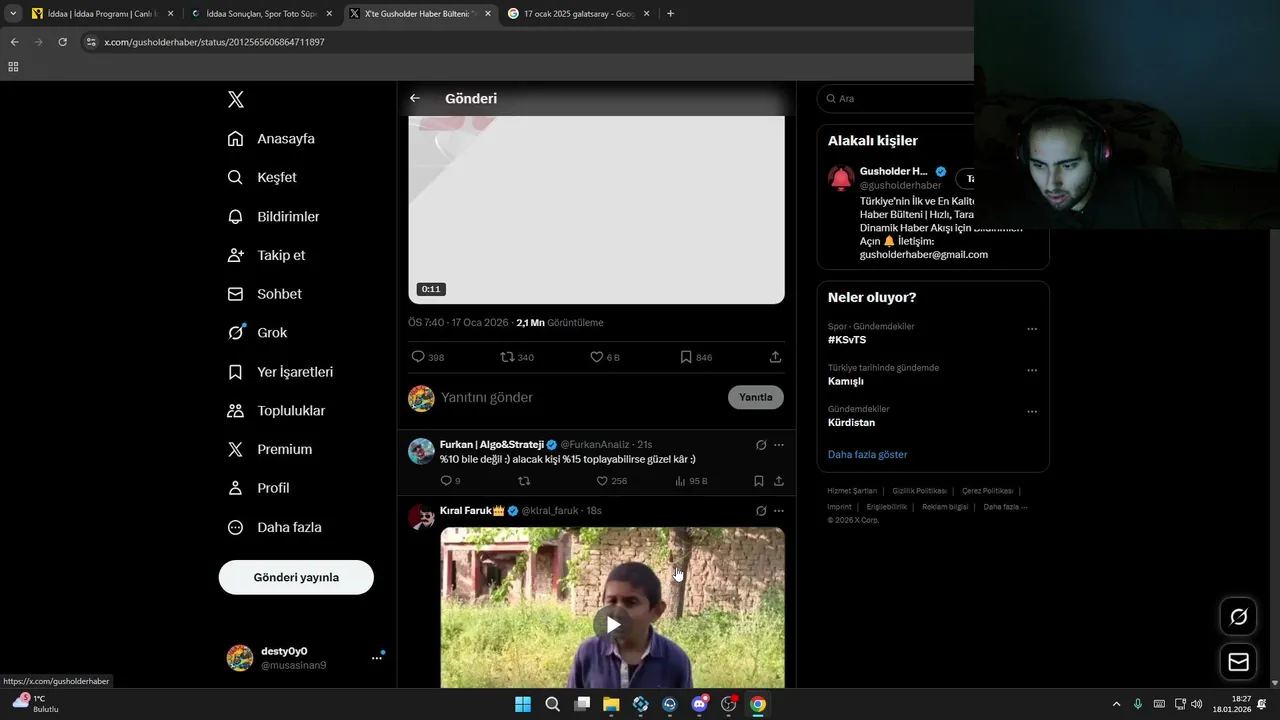Bookmark the main post with 846 count
This screenshot has height=720, width=1280.
(x=696, y=357)
